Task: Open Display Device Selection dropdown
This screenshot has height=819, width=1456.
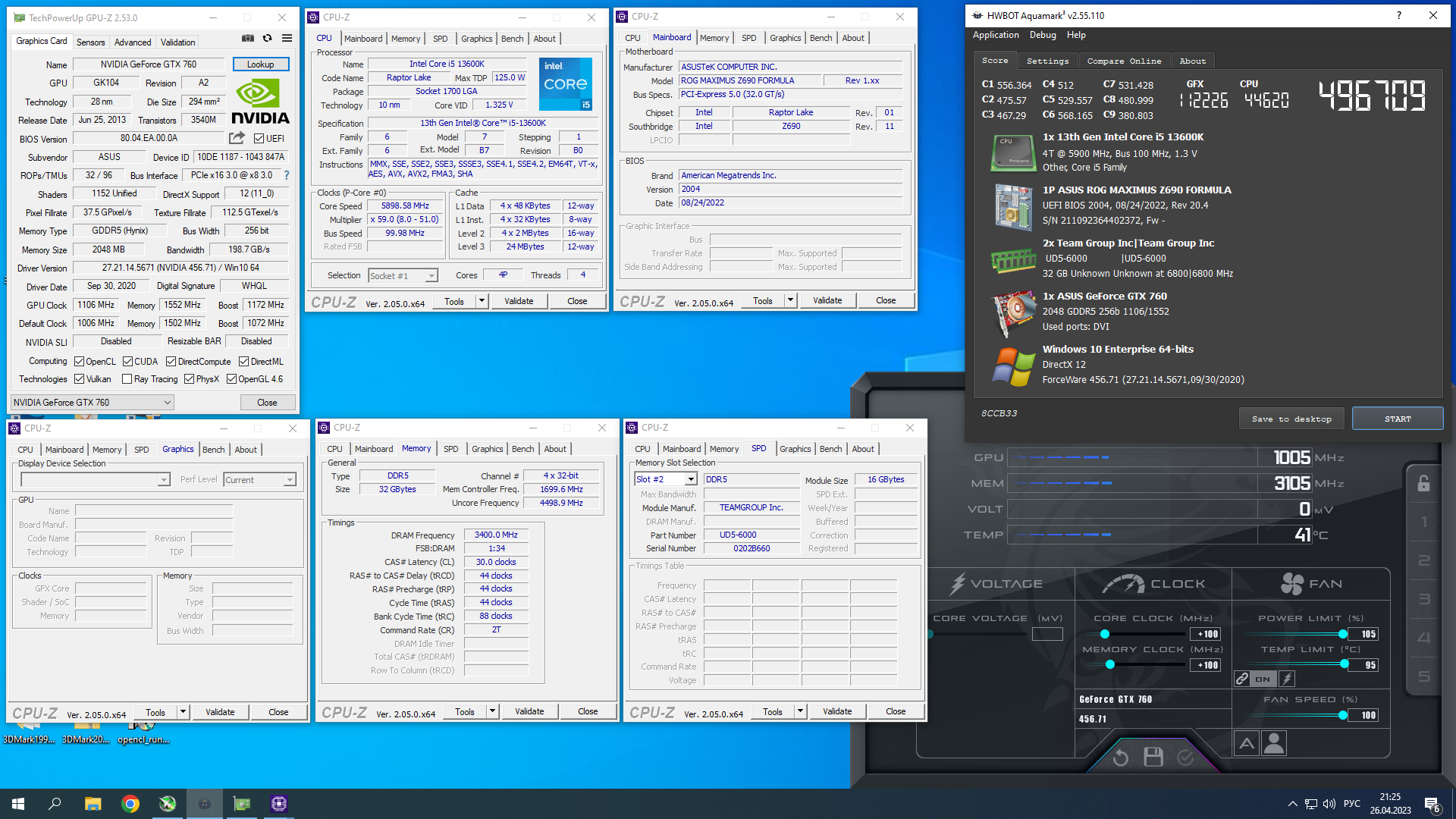Action: (96, 480)
